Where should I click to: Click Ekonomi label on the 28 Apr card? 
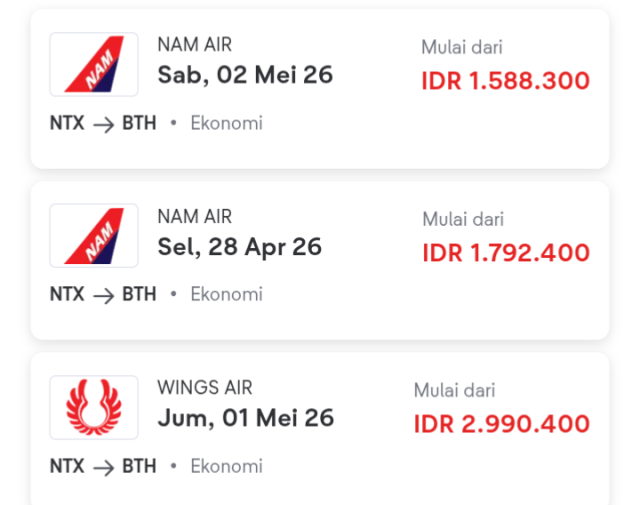226,295
